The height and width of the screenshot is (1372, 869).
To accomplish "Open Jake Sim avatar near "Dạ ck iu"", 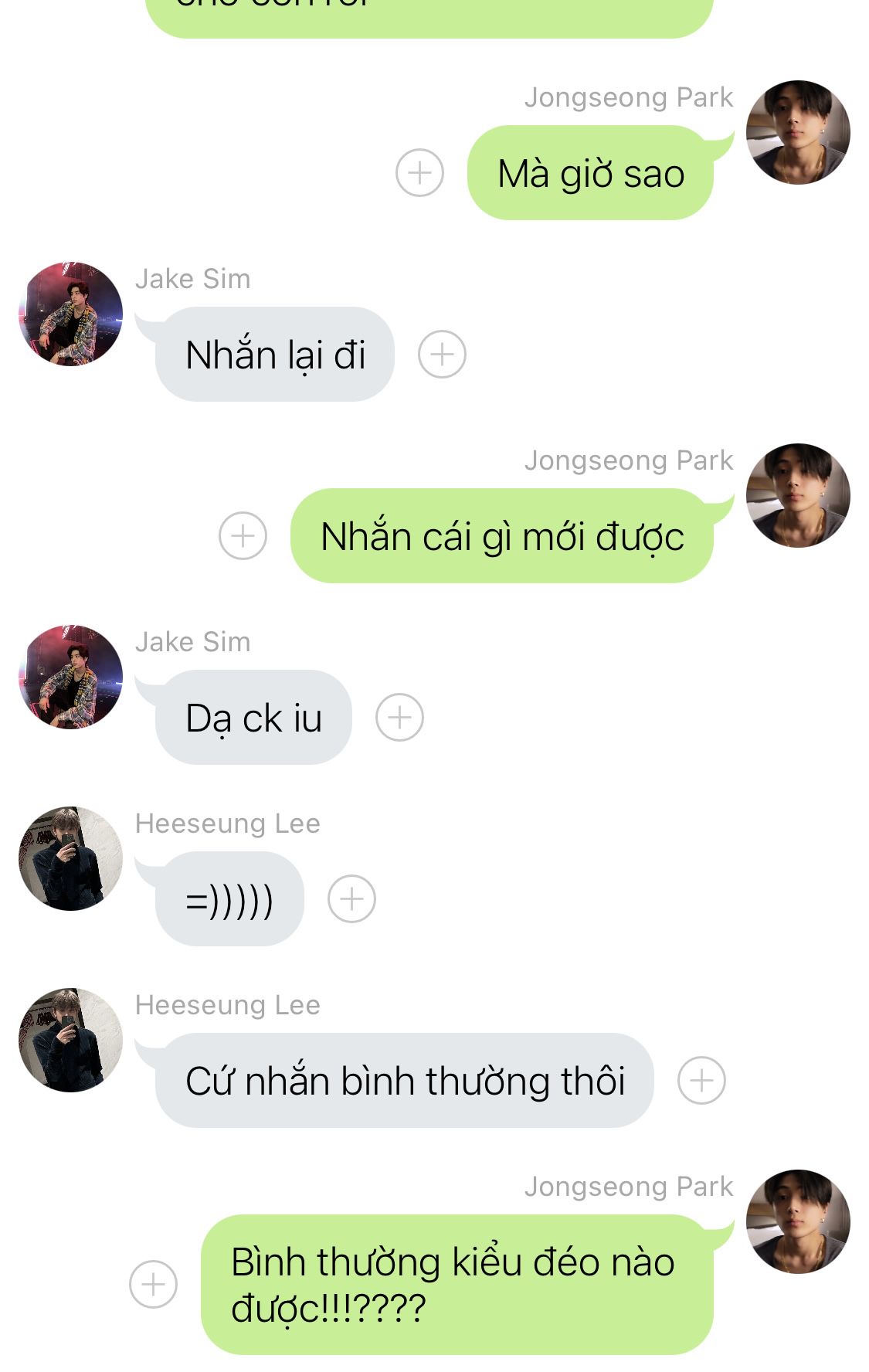I will pyautogui.click(x=70, y=677).
